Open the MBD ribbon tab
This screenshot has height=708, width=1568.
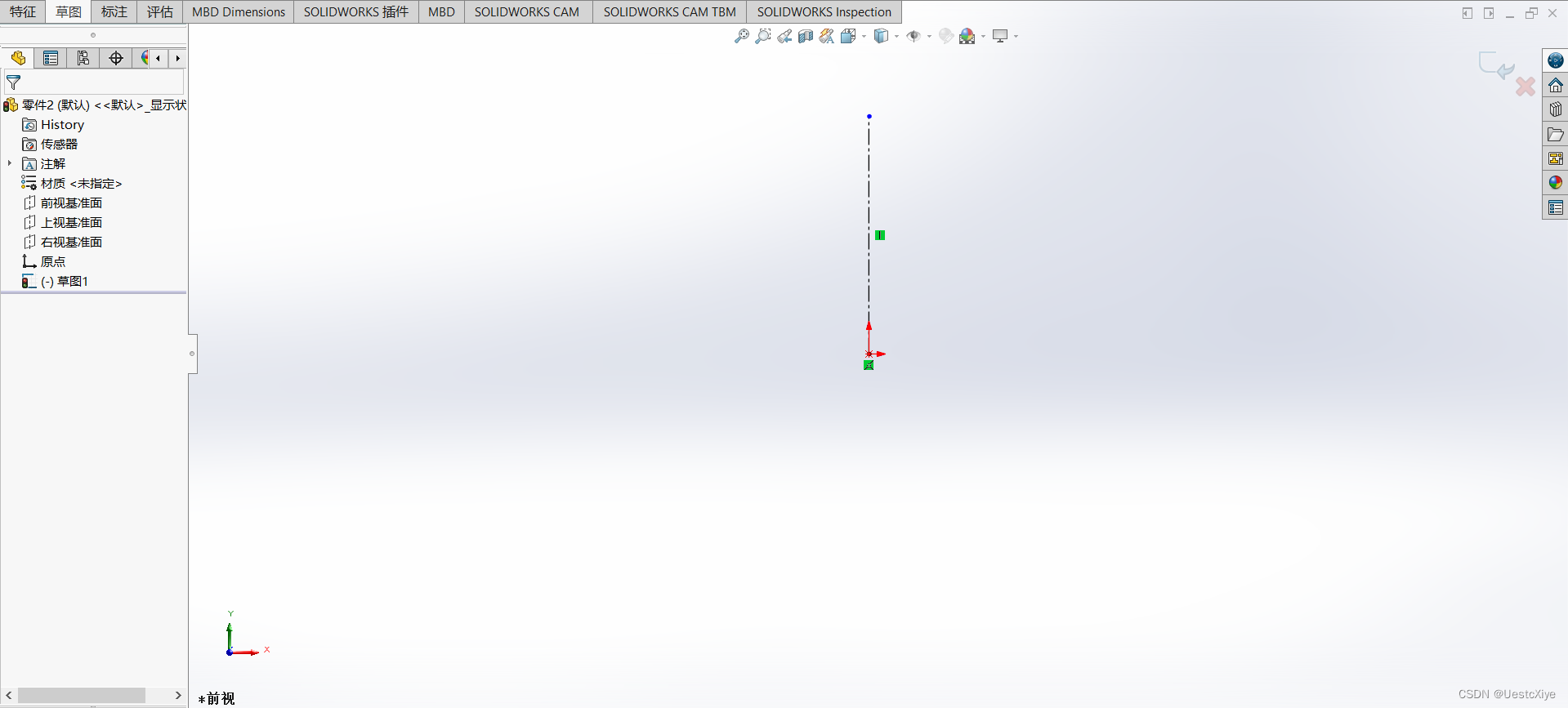pyautogui.click(x=441, y=11)
